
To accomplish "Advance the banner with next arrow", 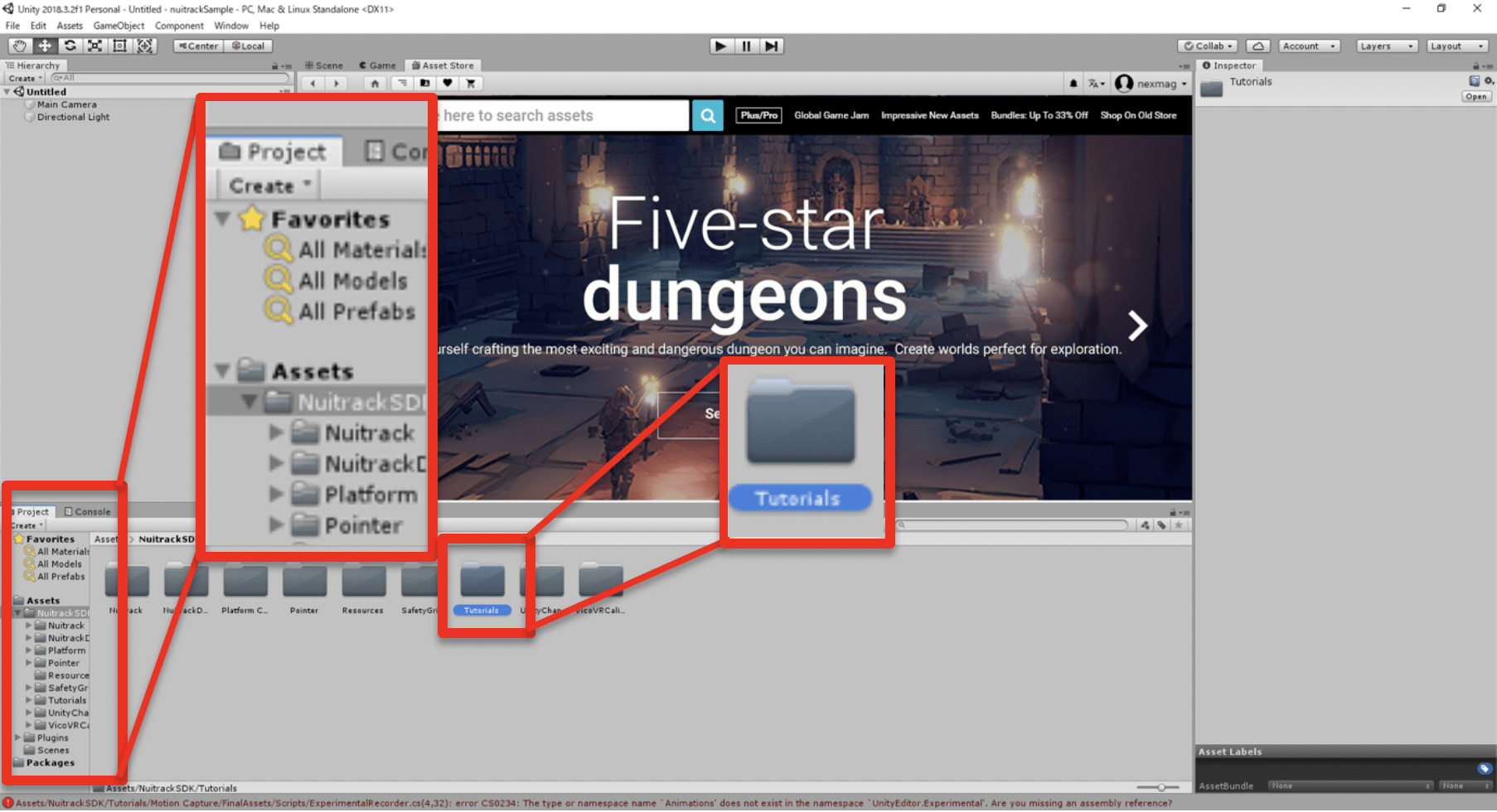I will point(1137,325).
